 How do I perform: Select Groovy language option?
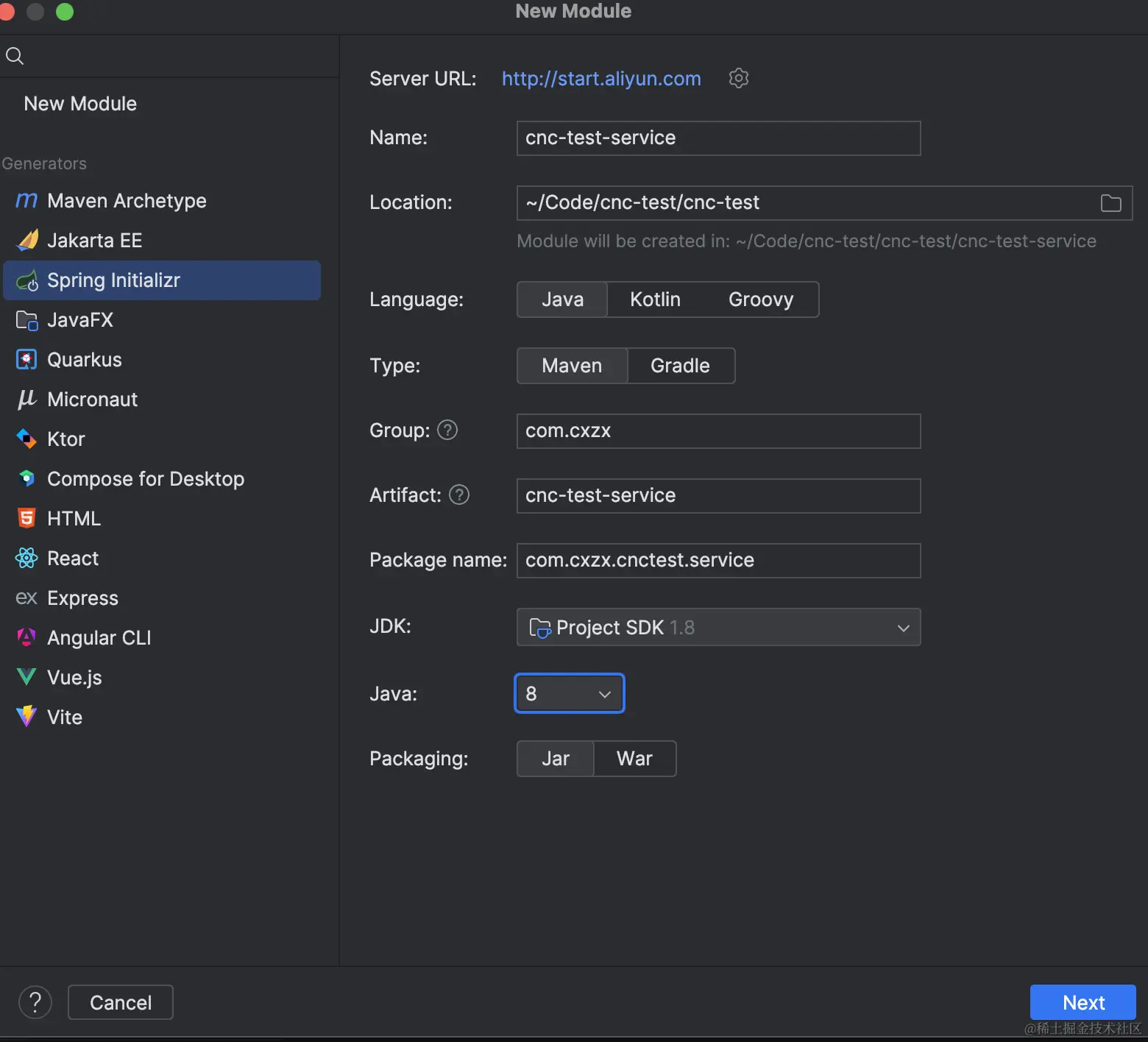pyautogui.click(x=761, y=300)
